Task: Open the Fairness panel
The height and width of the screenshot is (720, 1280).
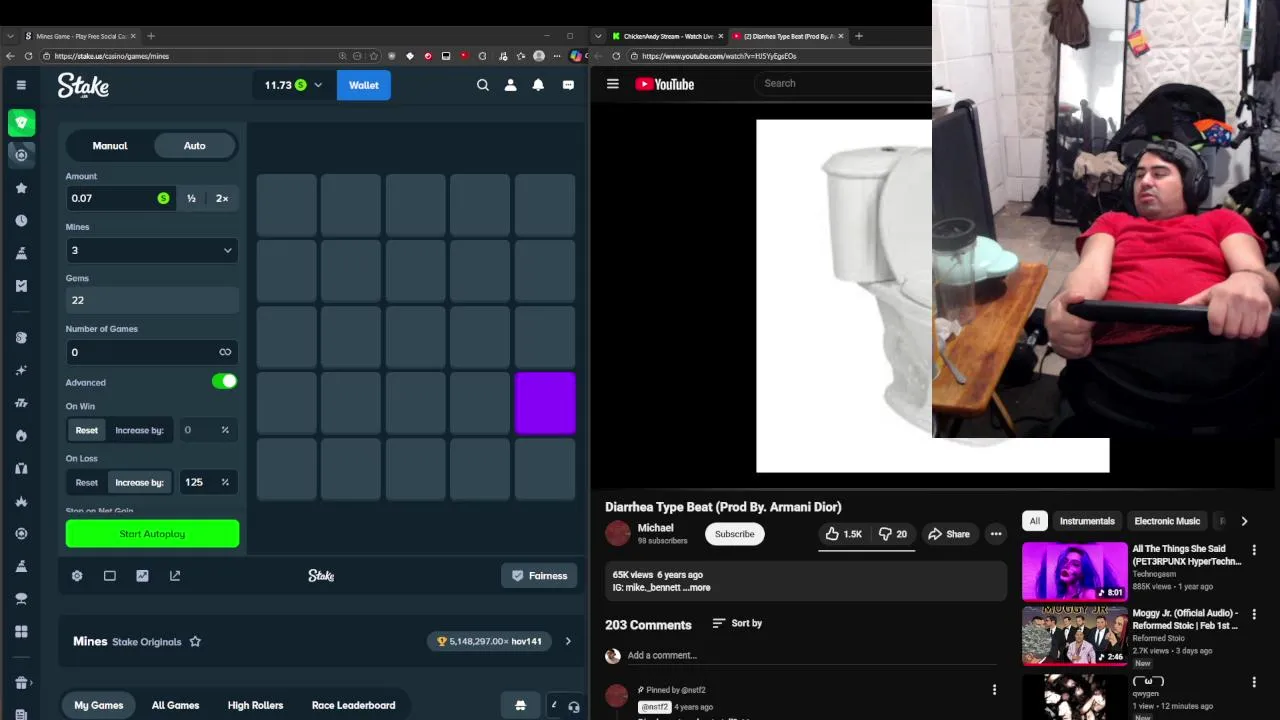Action: (539, 576)
